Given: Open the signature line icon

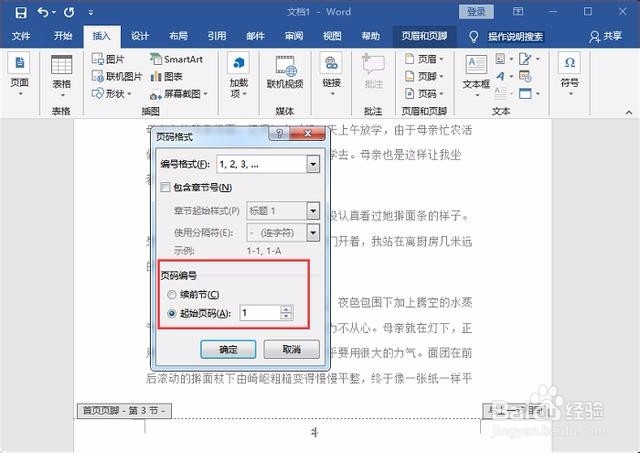Looking at the screenshot, I should pos(529,59).
